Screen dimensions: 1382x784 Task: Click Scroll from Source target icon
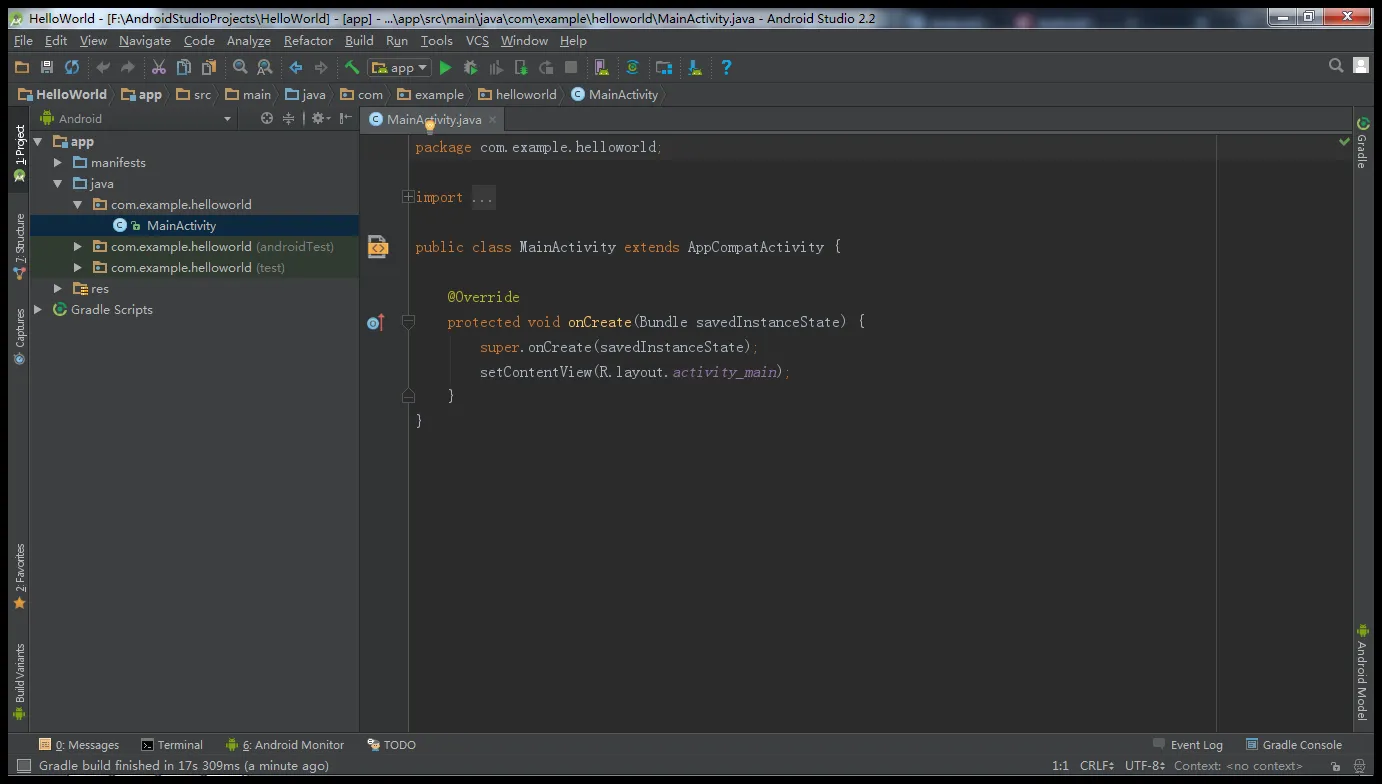(x=267, y=118)
